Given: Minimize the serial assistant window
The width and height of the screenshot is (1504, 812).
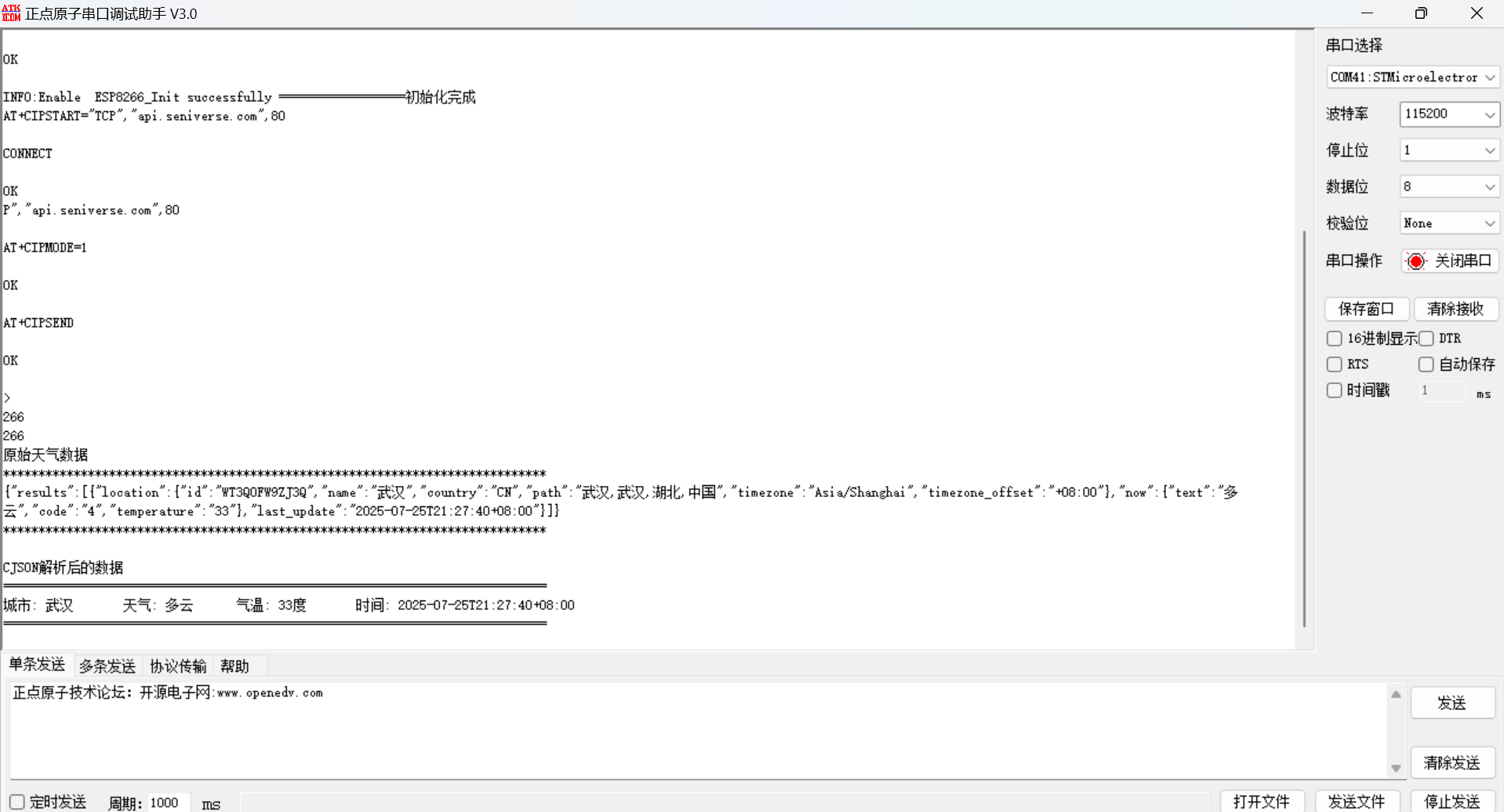Looking at the screenshot, I should tap(1367, 13).
